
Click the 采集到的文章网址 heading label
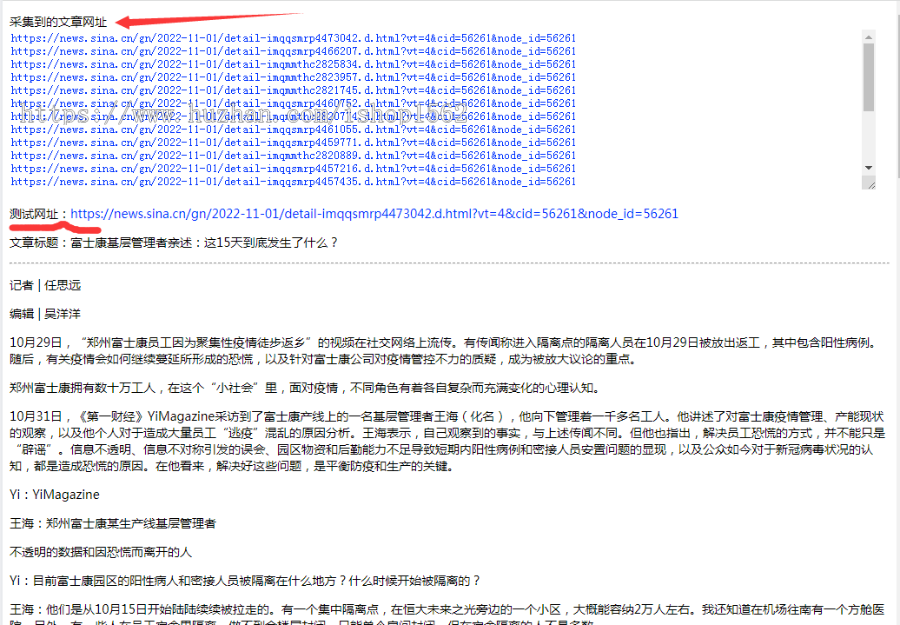click(x=58, y=22)
